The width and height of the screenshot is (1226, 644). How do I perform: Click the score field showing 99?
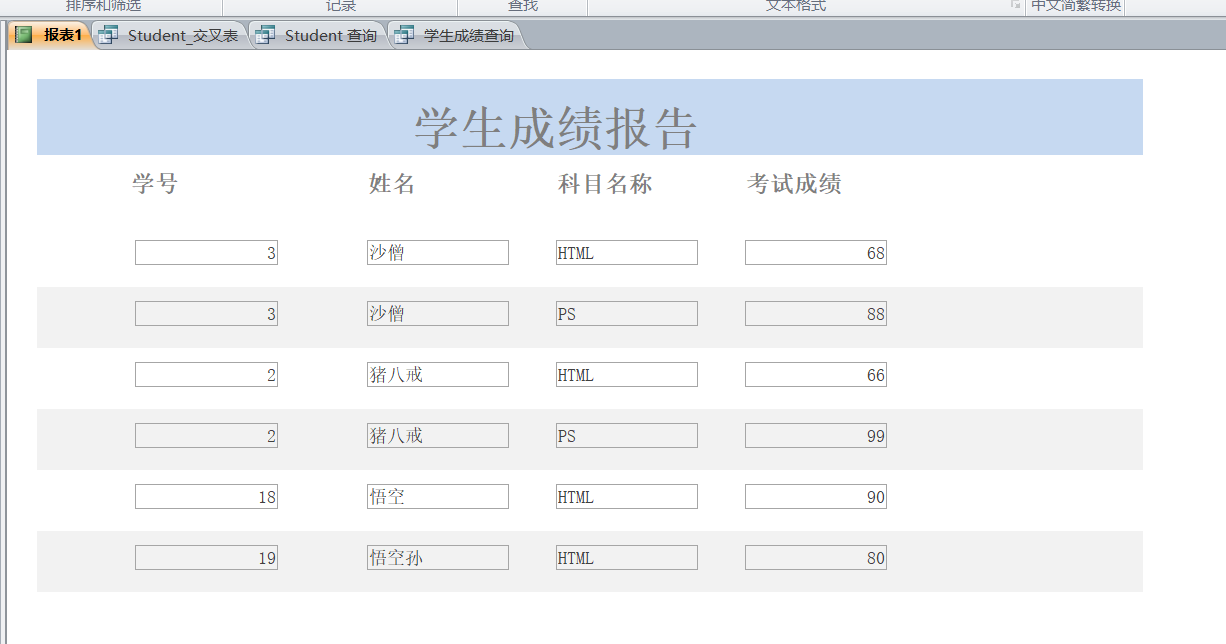coord(815,436)
